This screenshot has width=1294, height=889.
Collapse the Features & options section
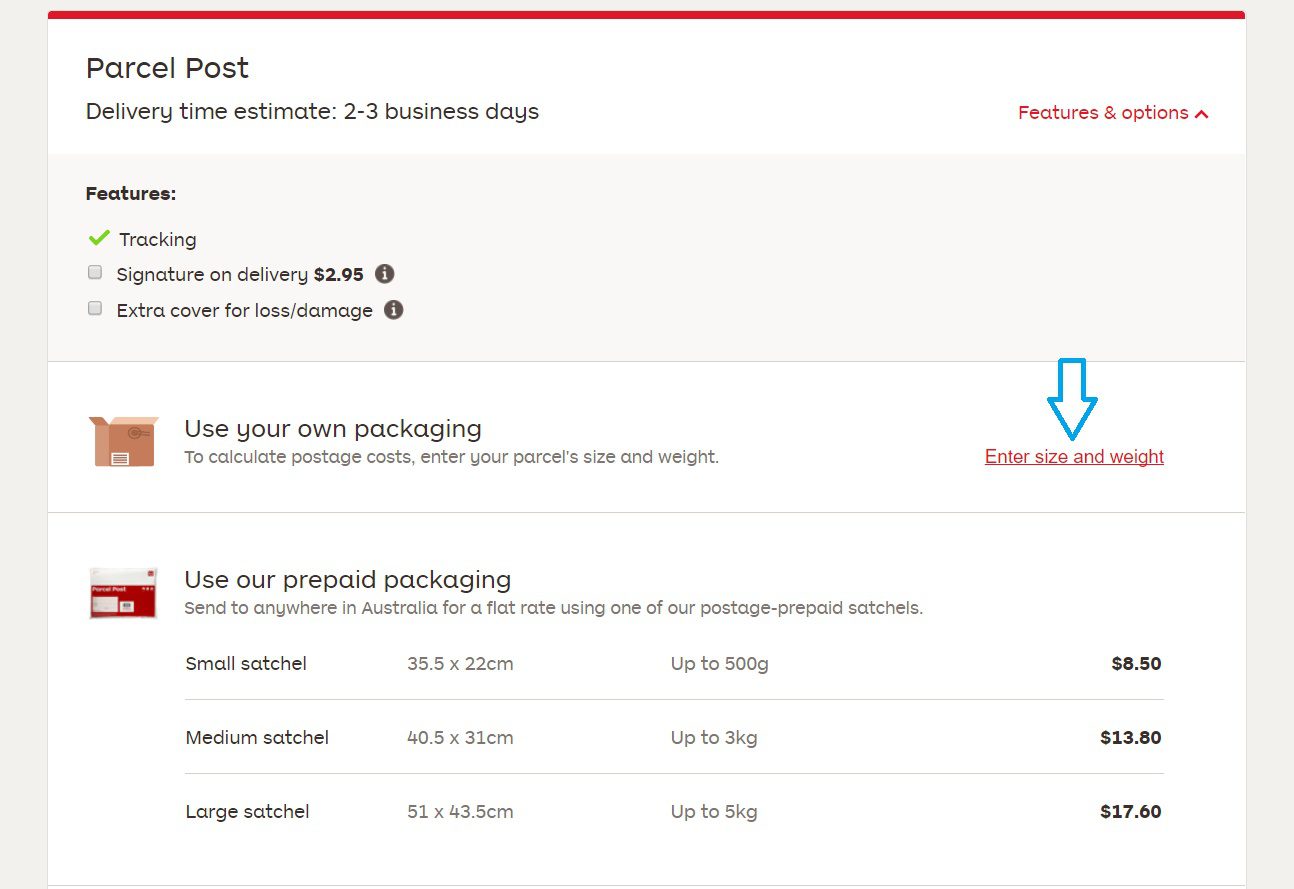(1112, 112)
